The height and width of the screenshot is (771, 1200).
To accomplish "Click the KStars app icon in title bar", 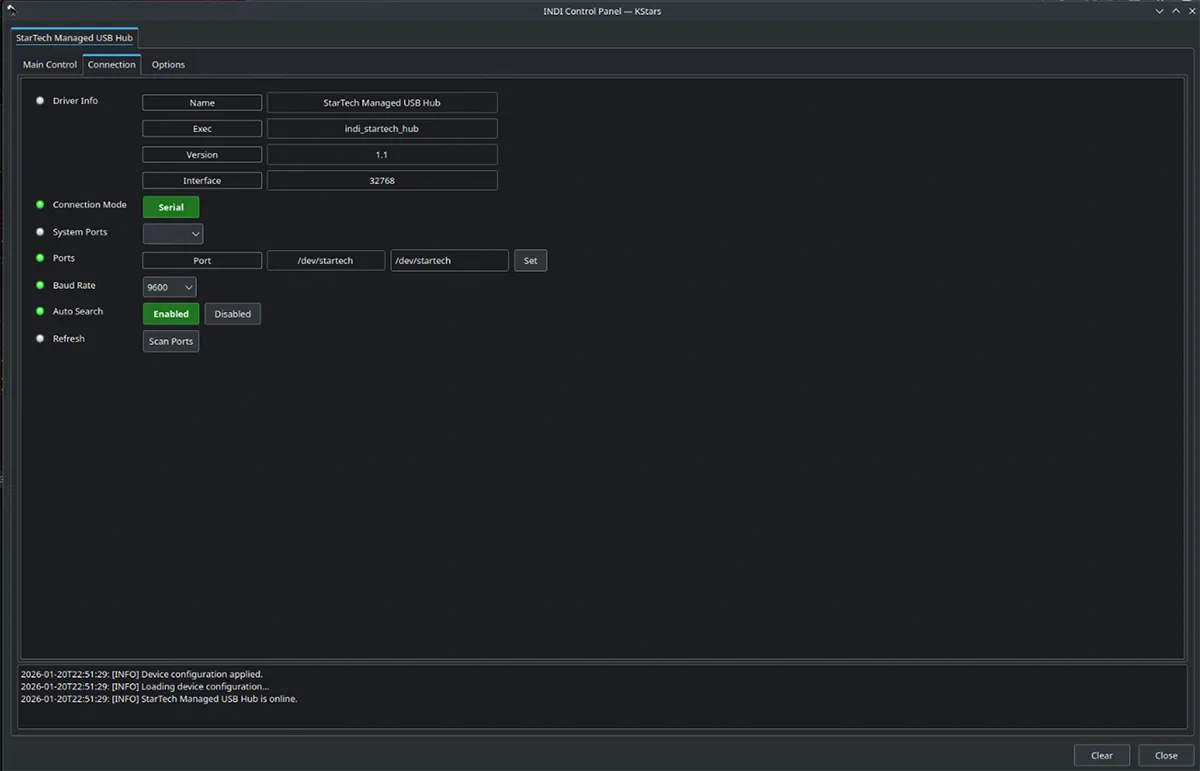I will coord(12,11).
